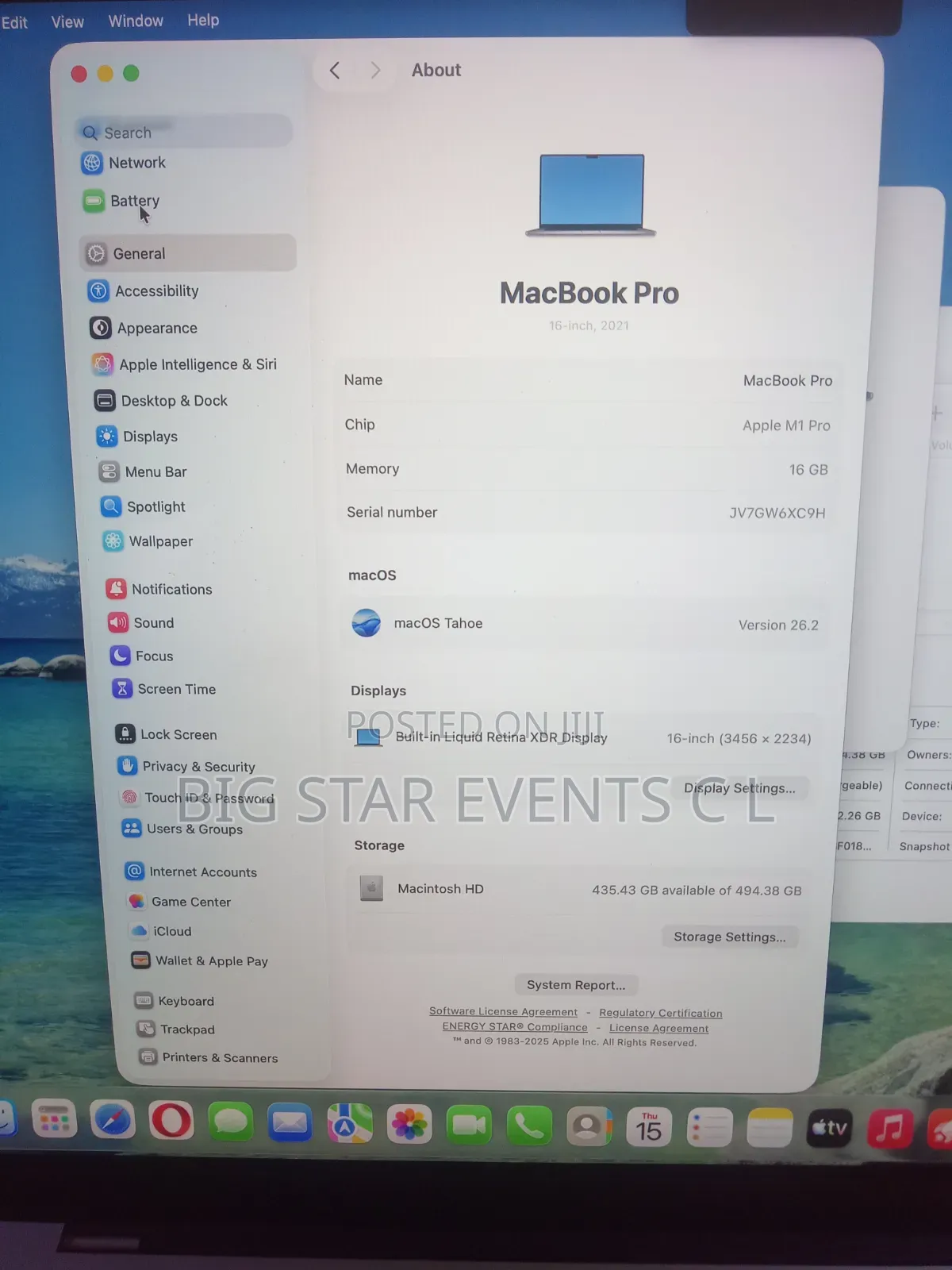This screenshot has width=952, height=1270.
Task: Open the Window menu
Action: [136, 21]
